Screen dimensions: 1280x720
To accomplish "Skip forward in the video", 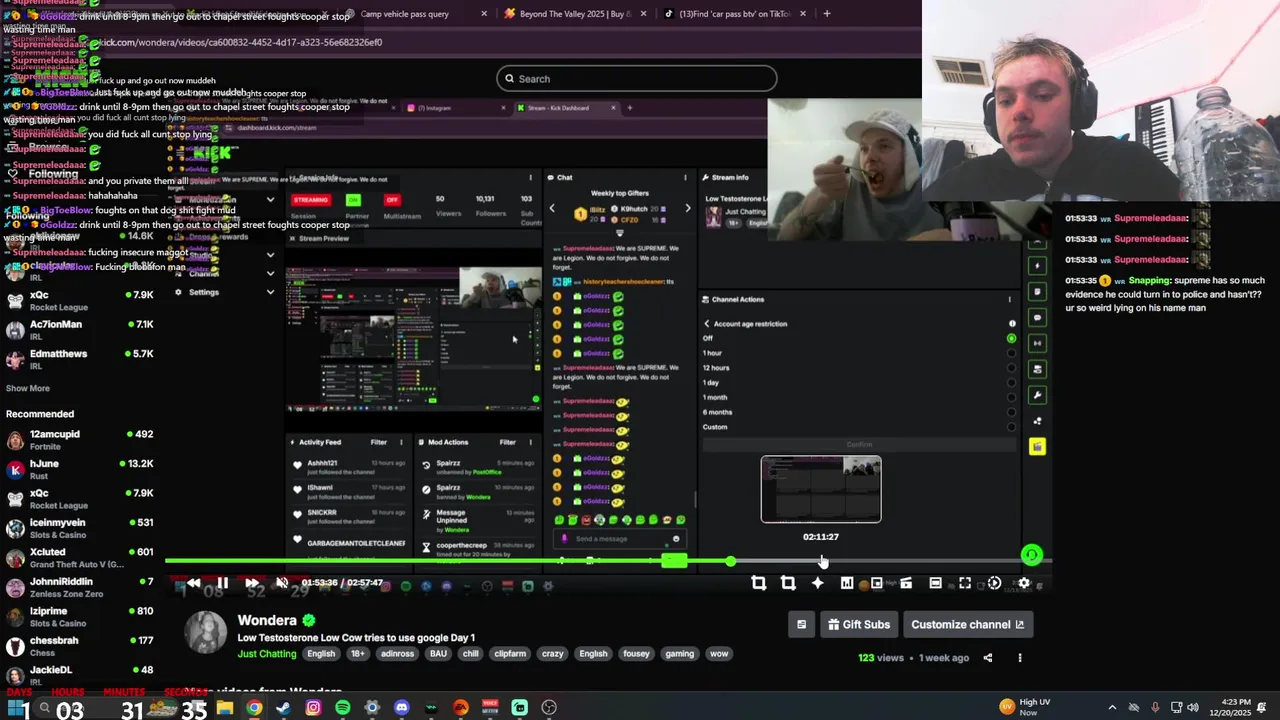I will click(252, 583).
